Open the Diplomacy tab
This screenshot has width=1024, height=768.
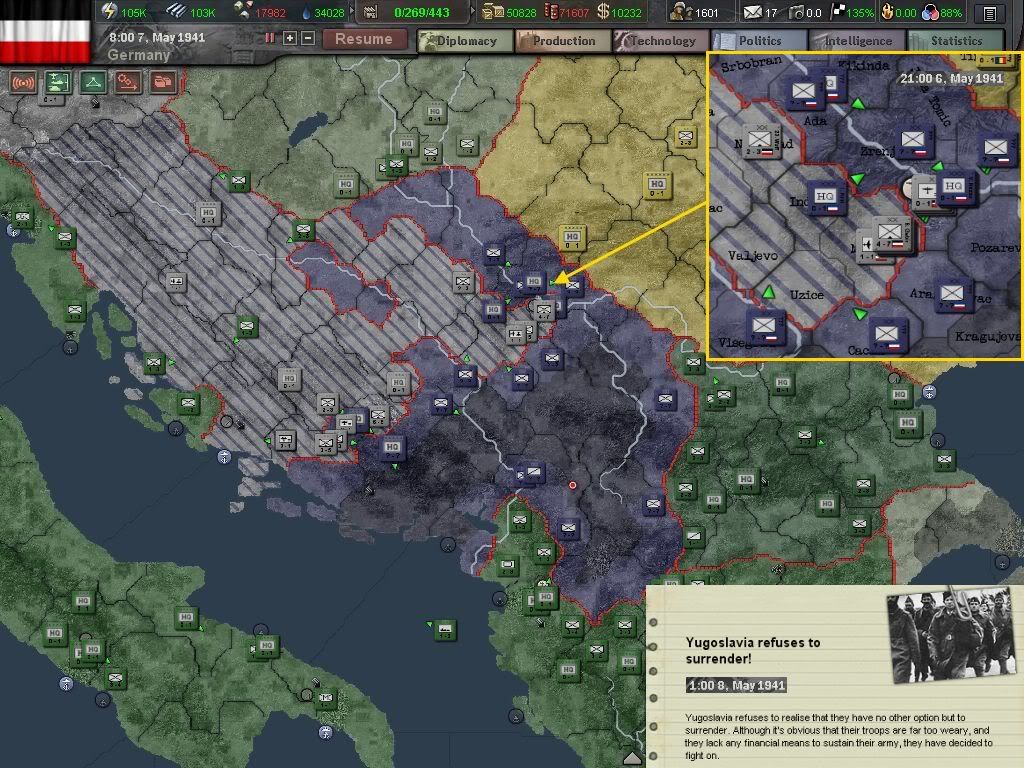466,40
